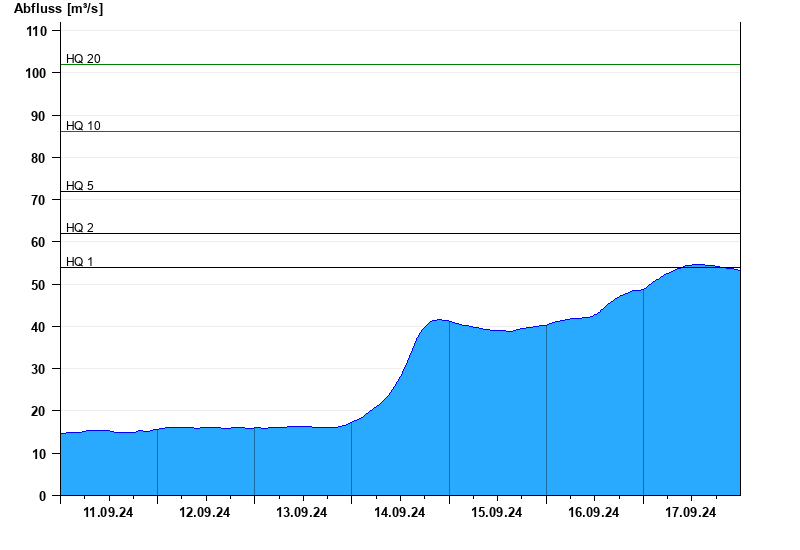Click the 14.09.24 date label
The image size is (800, 550).
click(x=400, y=513)
